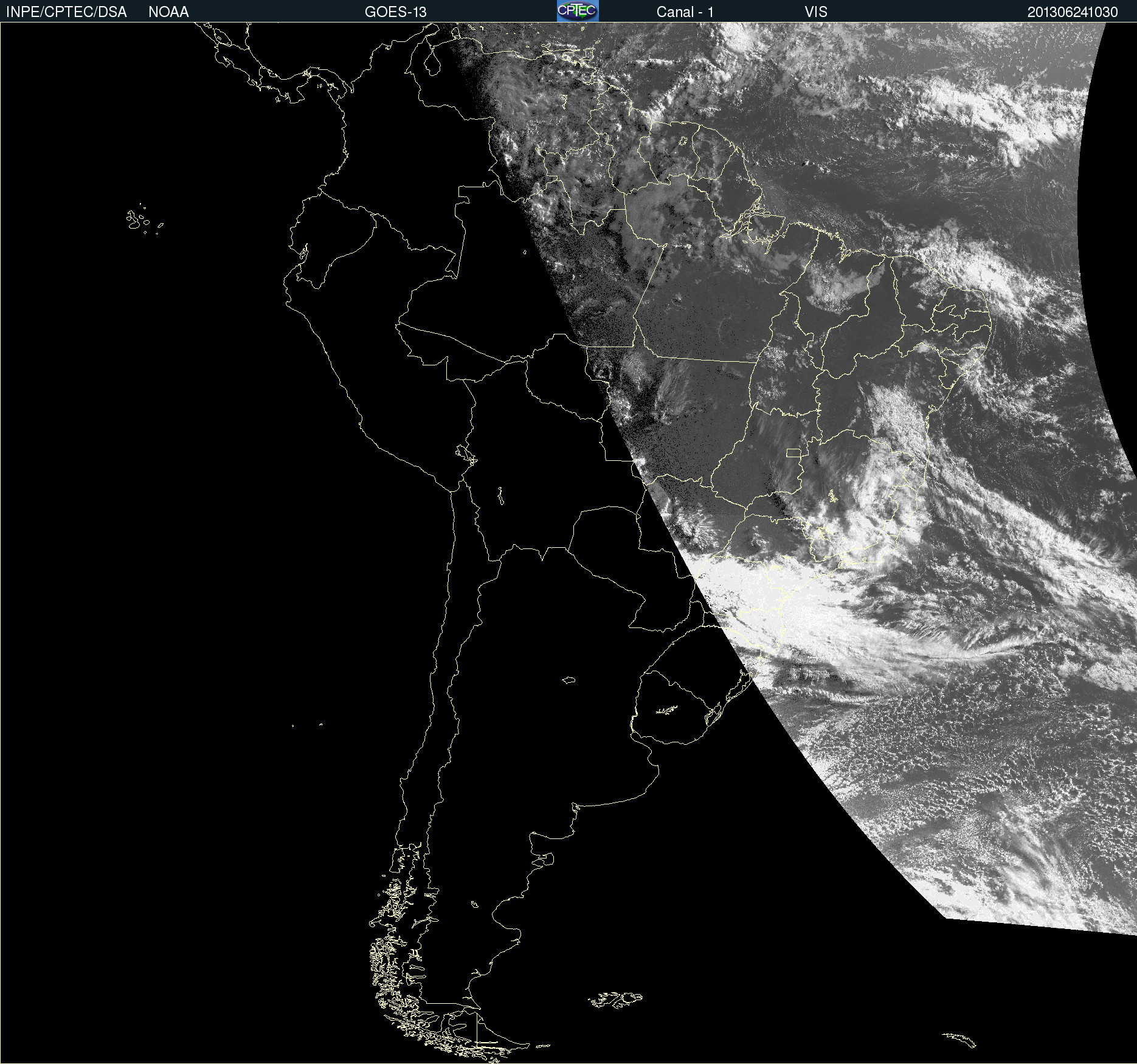Image resolution: width=1137 pixels, height=1064 pixels.
Task: Click the CPTEC logo in the header
Action: pos(578,11)
